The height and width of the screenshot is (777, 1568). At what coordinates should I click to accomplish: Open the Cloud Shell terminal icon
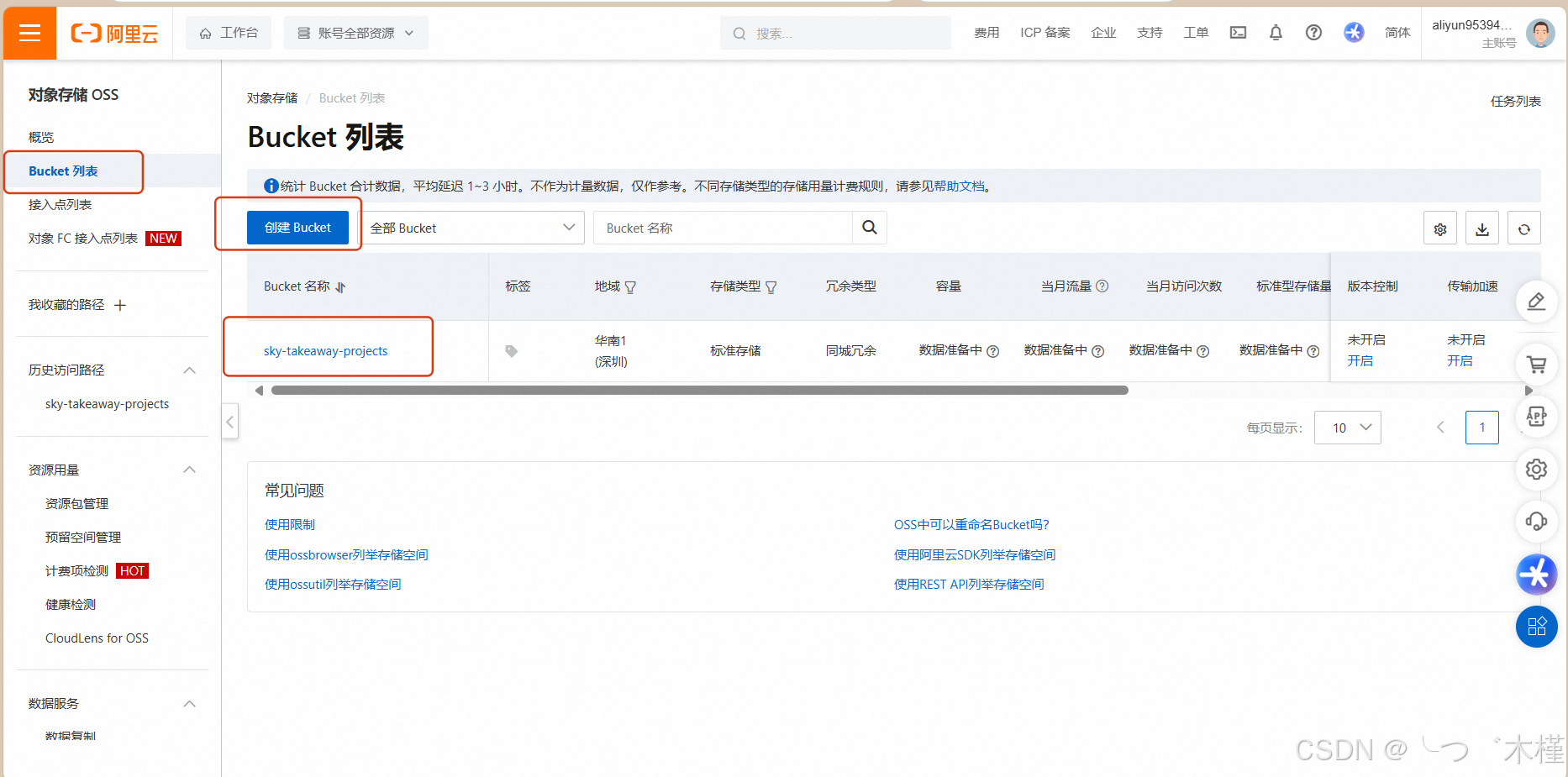tap(1238, 33)
